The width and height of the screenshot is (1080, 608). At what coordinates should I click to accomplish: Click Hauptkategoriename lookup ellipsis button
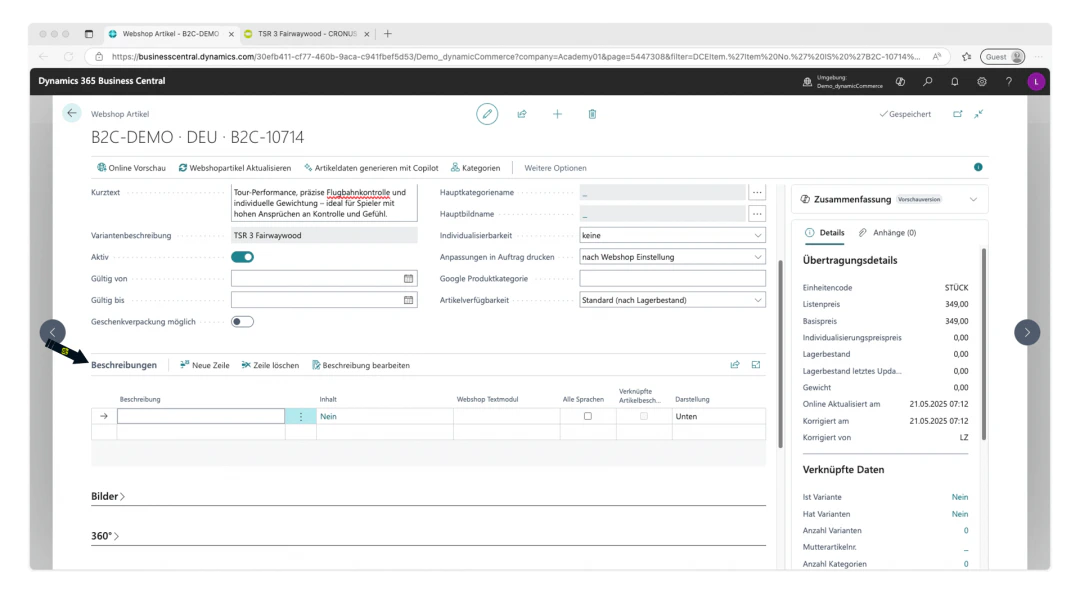coord(757,192)
